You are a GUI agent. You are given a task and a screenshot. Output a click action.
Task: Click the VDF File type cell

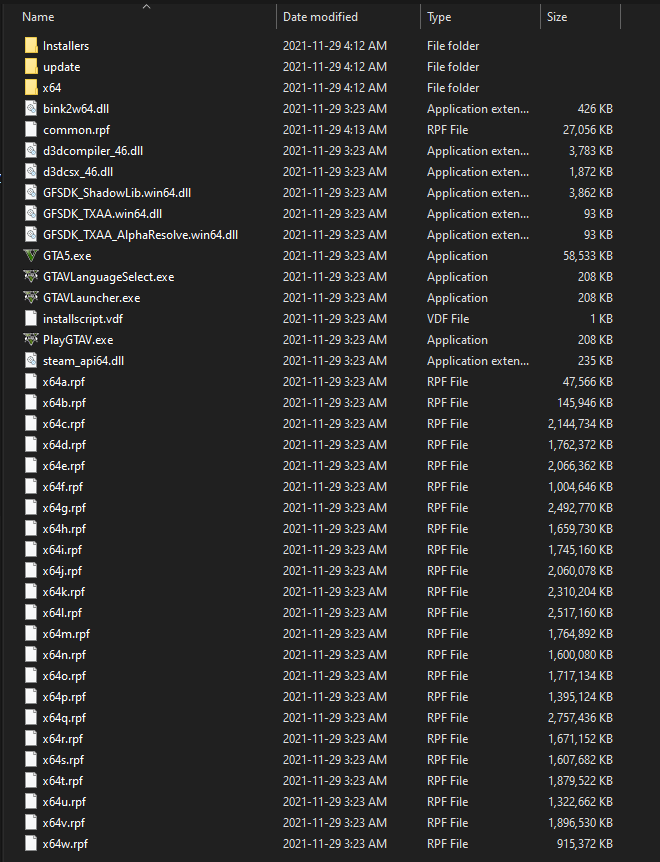coord(448,318)
